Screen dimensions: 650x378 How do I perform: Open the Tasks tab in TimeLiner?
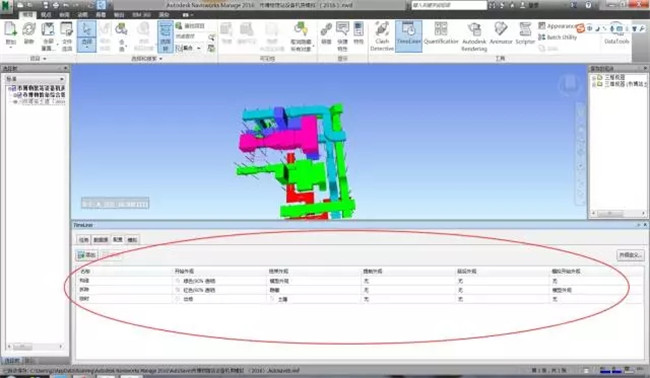point(84,240)
